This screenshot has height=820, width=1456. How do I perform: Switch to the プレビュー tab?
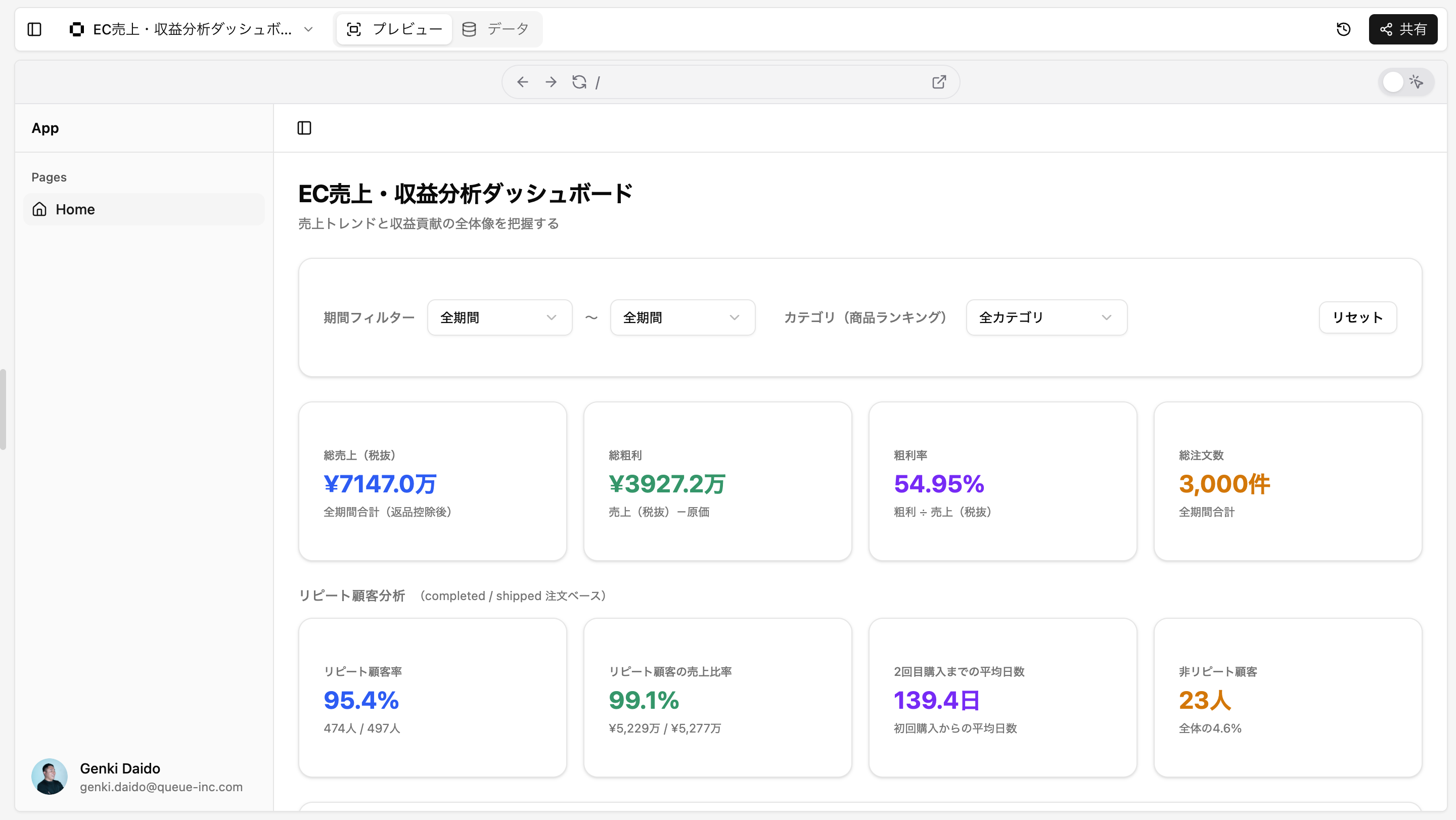pos(394,29)
